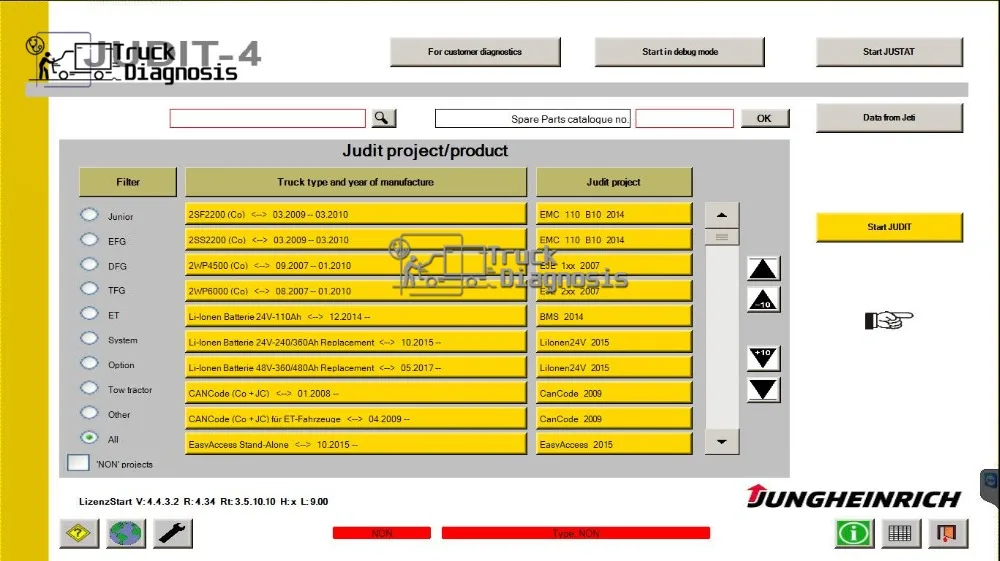Open the wrench settings icon
Viewport: 1000px width, 561px height.
172,533
